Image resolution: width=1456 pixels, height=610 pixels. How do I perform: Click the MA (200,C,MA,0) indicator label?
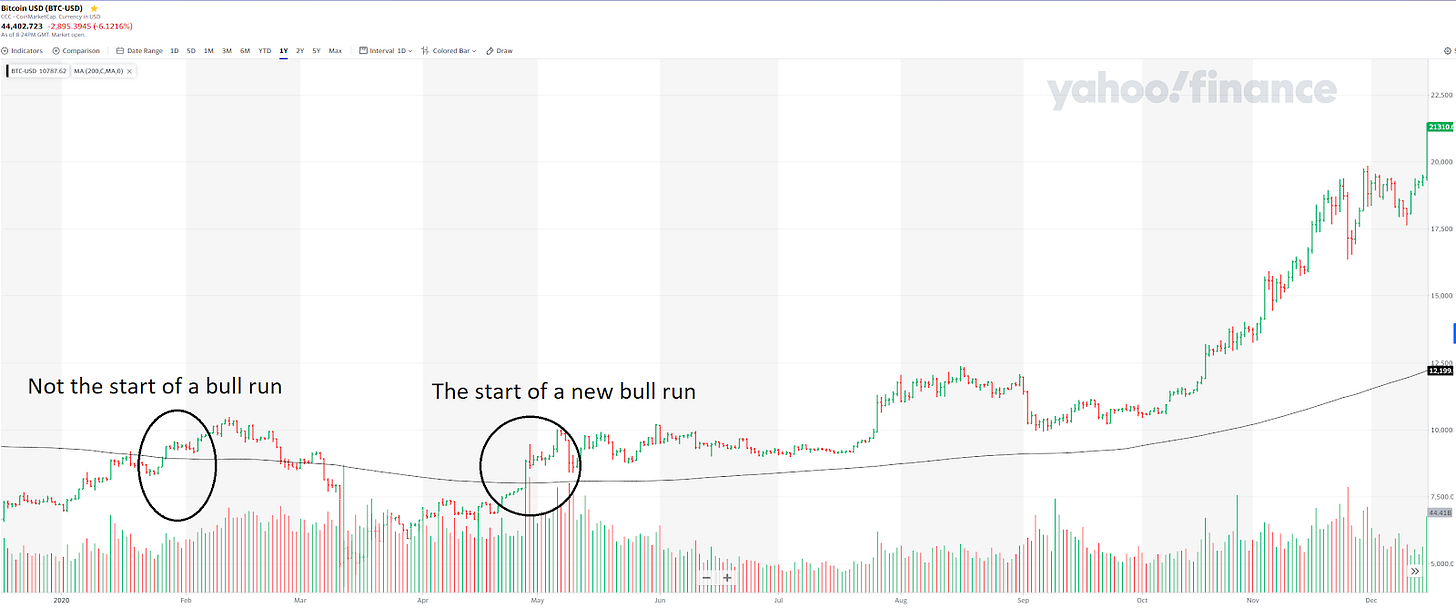(98, 71)
